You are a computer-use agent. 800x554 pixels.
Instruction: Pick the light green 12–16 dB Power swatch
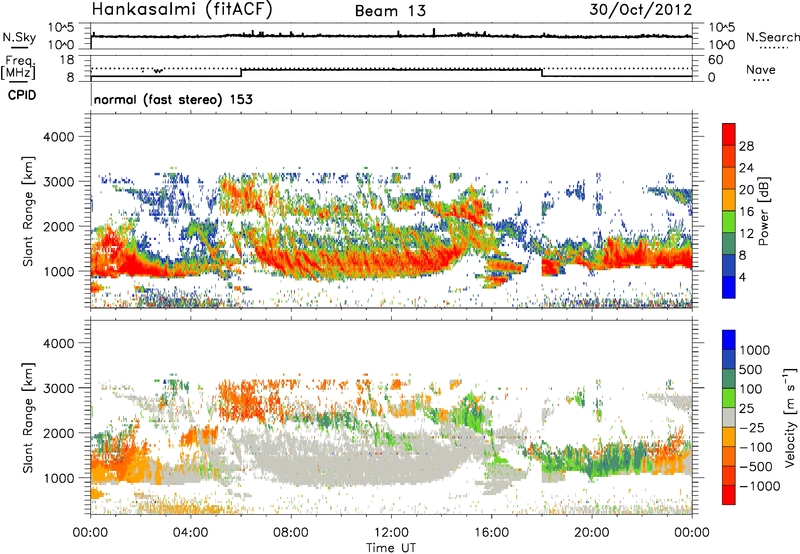pos(729,222)
